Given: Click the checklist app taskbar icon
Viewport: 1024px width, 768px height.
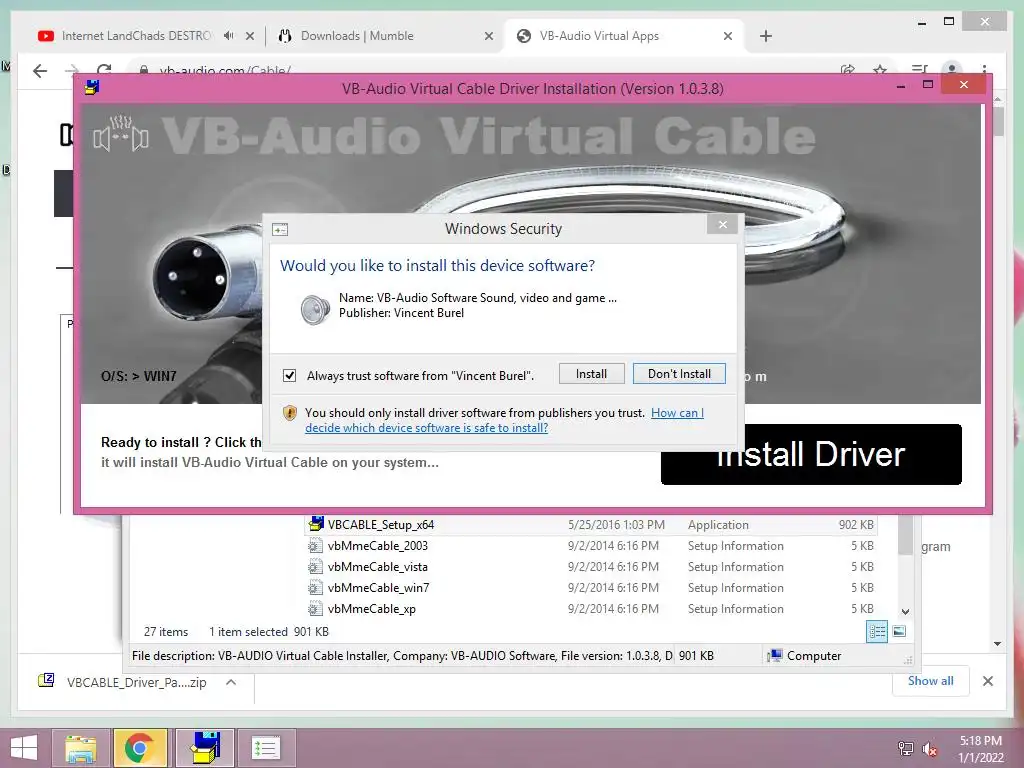Looking at the screenshot, I should (265, 748).
